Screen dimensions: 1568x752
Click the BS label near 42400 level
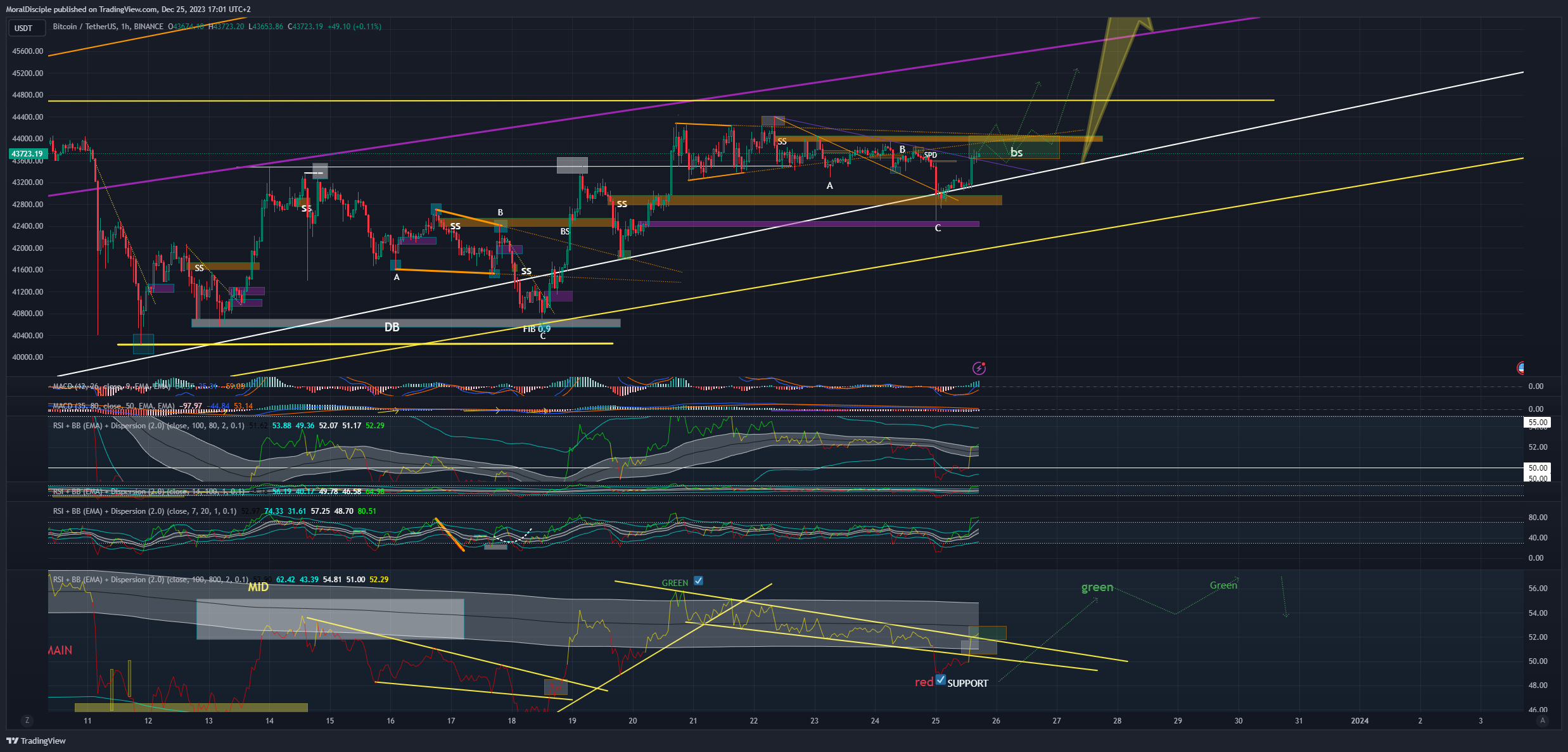coord(565,232)
